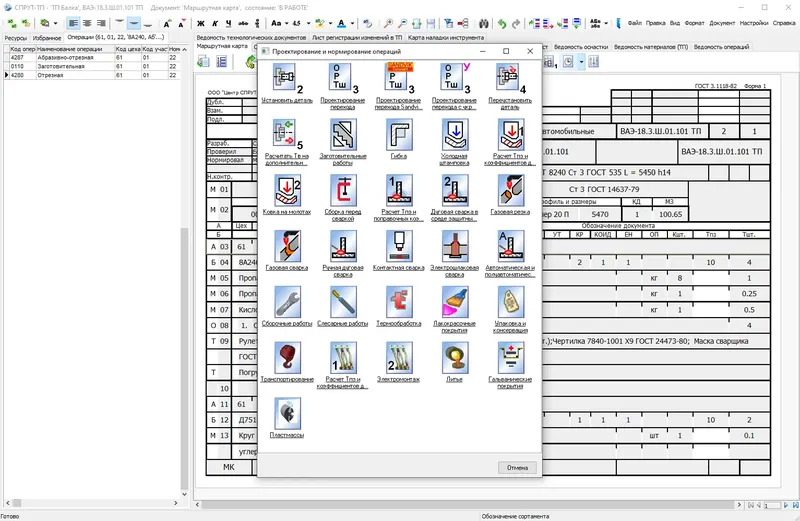The image size is (800, 521).
Task: Toggle bold 'Ж' formatting
Action: tap(201, 23)
